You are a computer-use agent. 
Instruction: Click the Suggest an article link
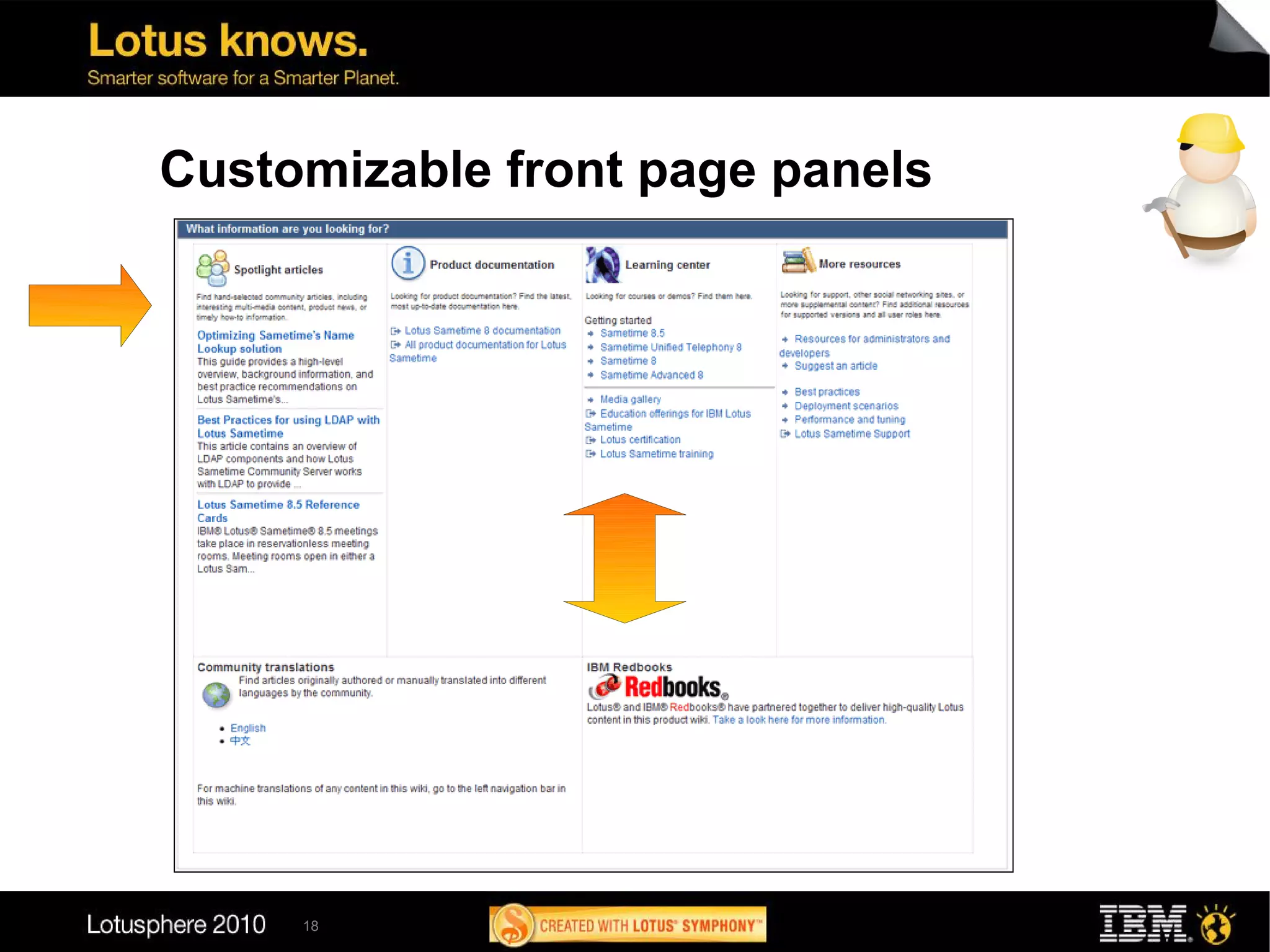coord(836,366)
